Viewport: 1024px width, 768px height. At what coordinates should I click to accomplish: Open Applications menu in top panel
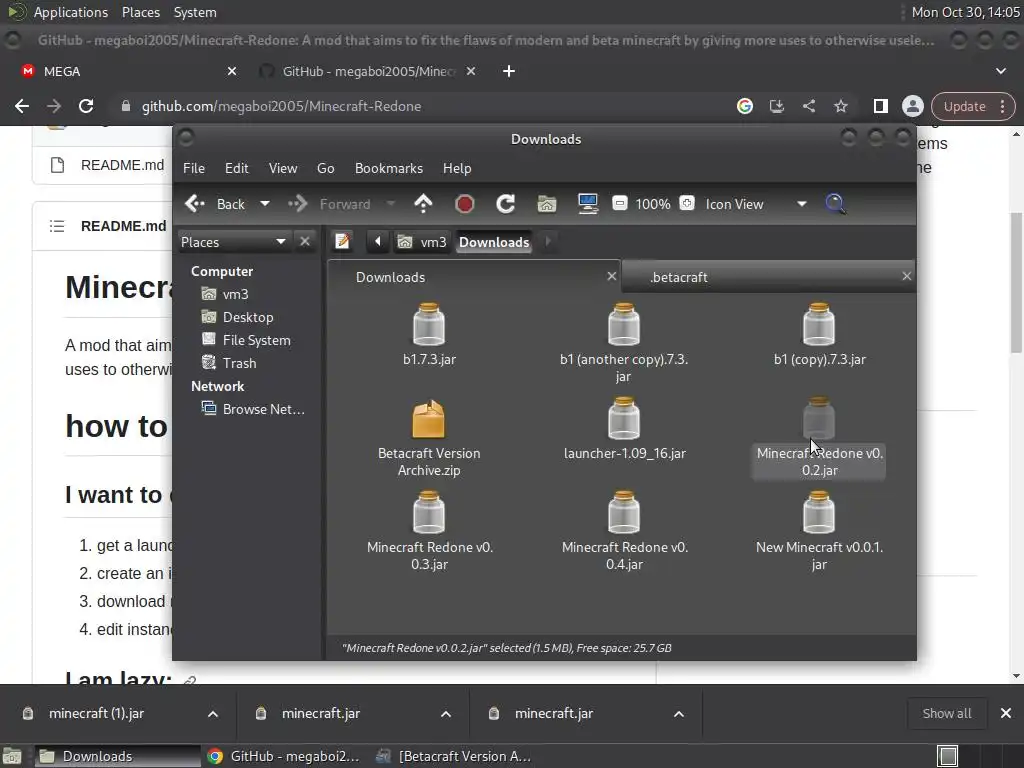coord(71,12)
